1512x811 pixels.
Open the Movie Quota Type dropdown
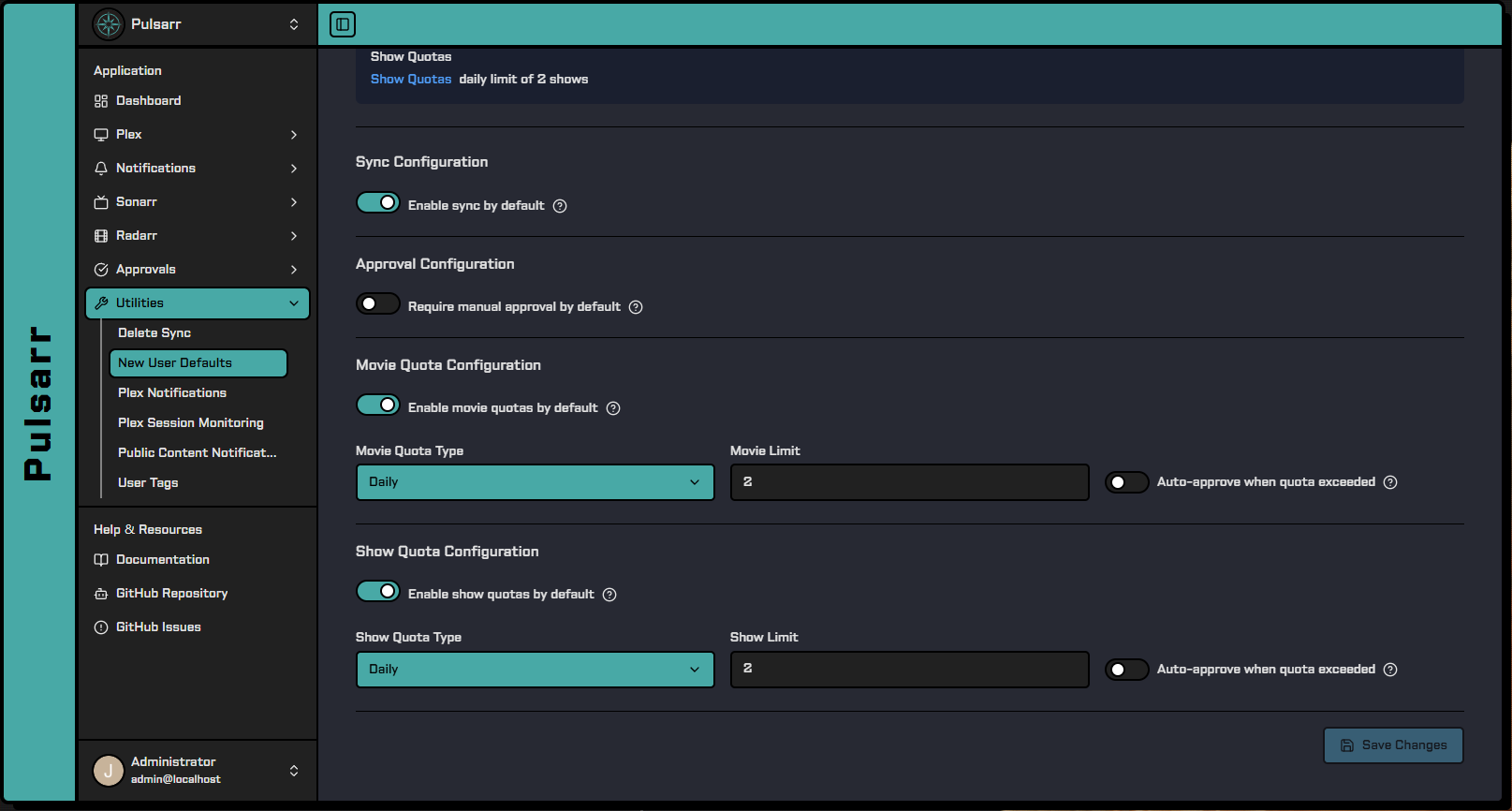536,482
